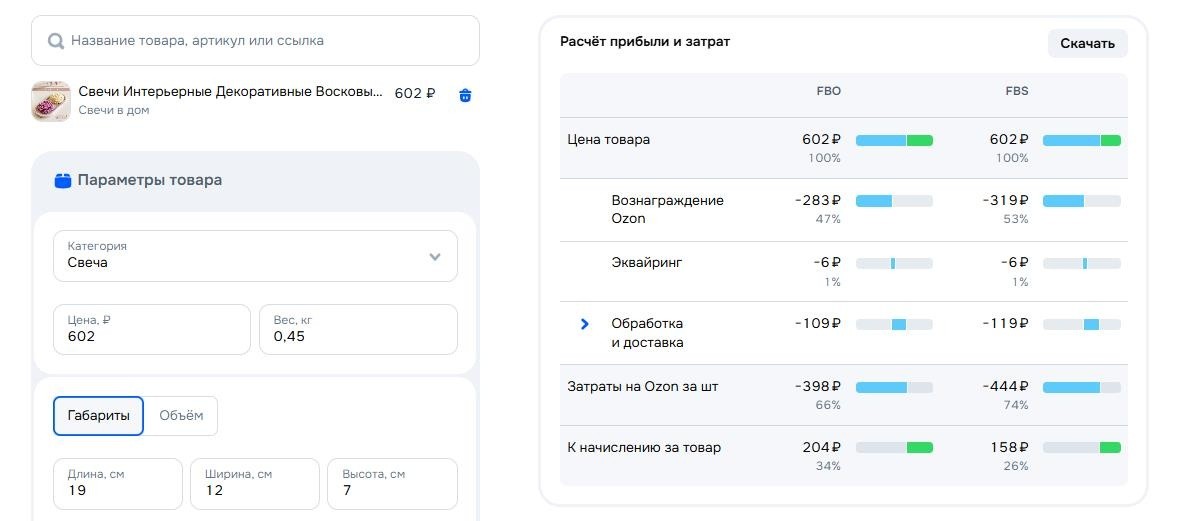1186x521 pixels.
Task: Click the FBO Цена товара progress bar
Action: (x=894, y=141)
